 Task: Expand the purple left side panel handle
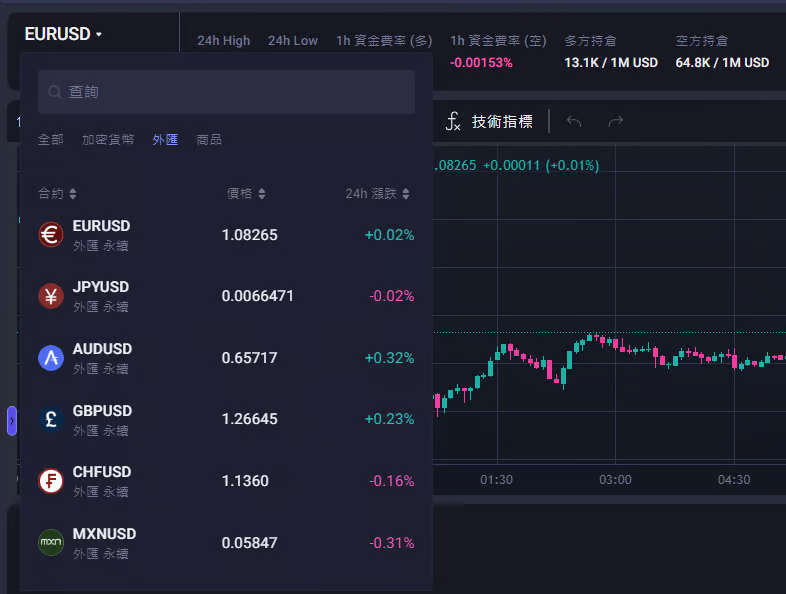click(x=12, y=420)
